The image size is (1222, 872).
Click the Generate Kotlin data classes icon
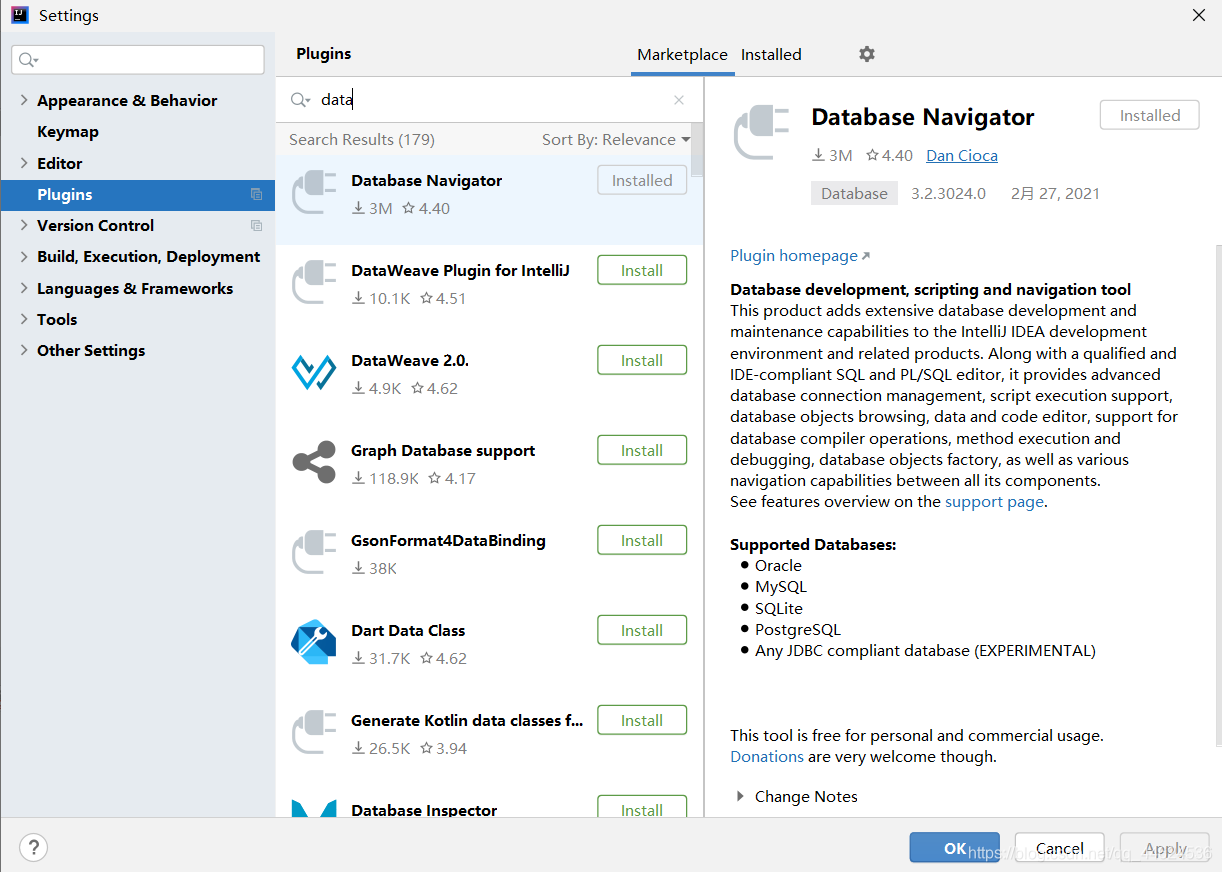[314, 734]
